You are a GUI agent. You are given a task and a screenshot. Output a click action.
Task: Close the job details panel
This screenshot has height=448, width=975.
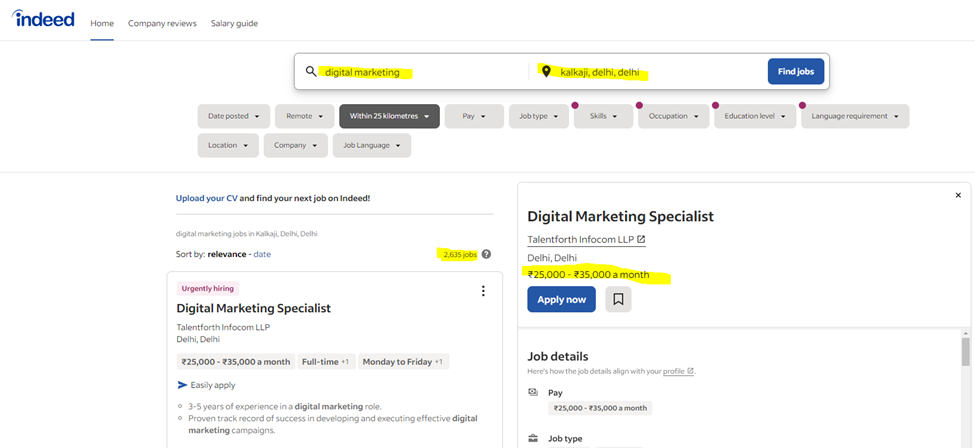point(958,195)
